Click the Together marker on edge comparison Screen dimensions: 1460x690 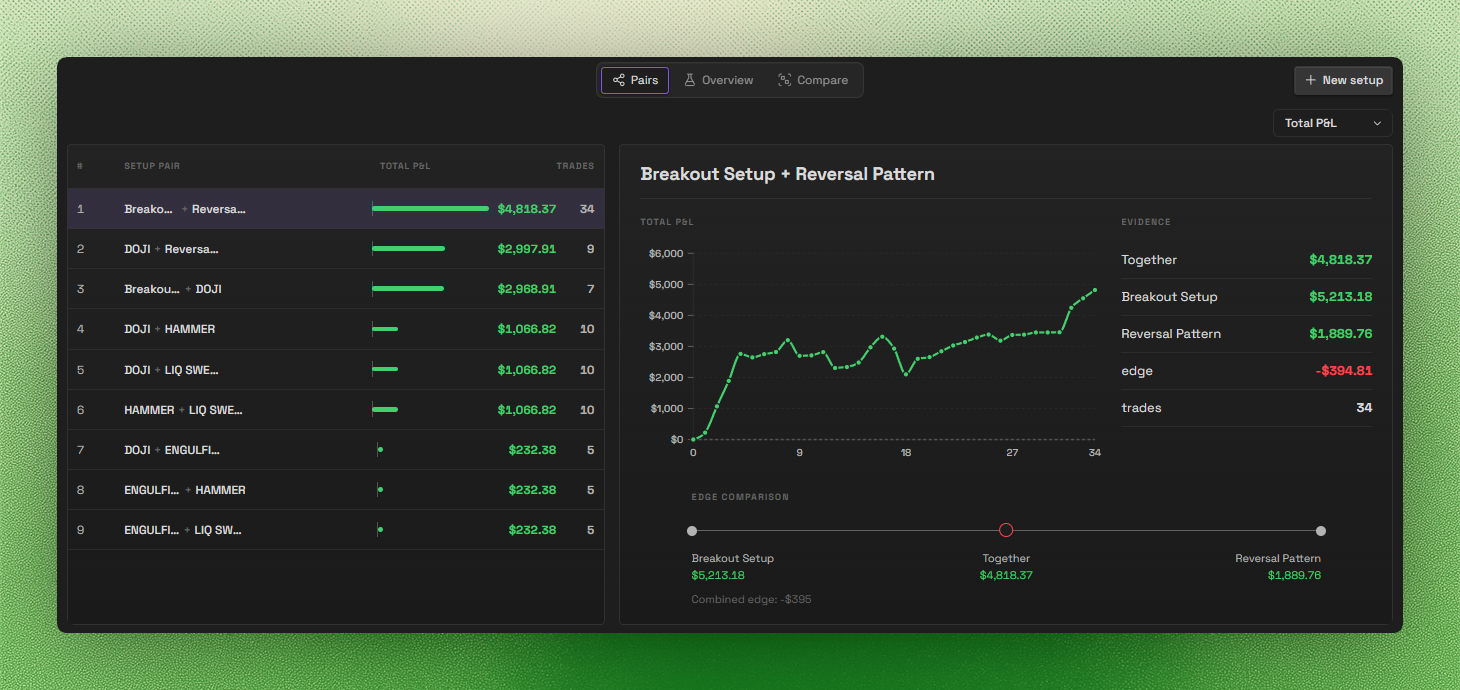[x=1006, y=530]
